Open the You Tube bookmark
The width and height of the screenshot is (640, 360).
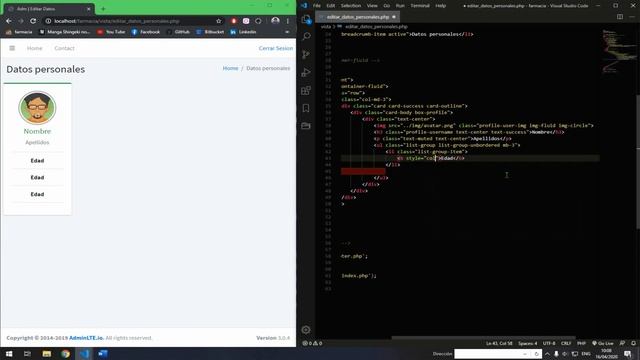(111, 32)
